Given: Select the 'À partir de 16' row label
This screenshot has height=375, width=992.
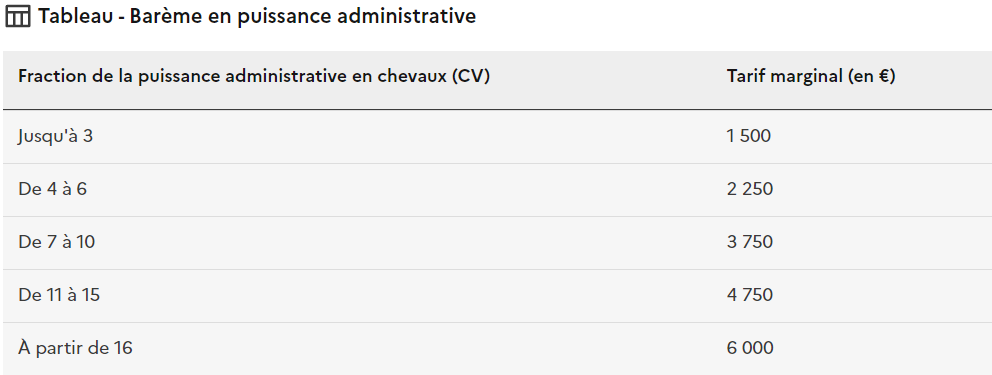Looking at the screenshot, I should tap(75, 348).
